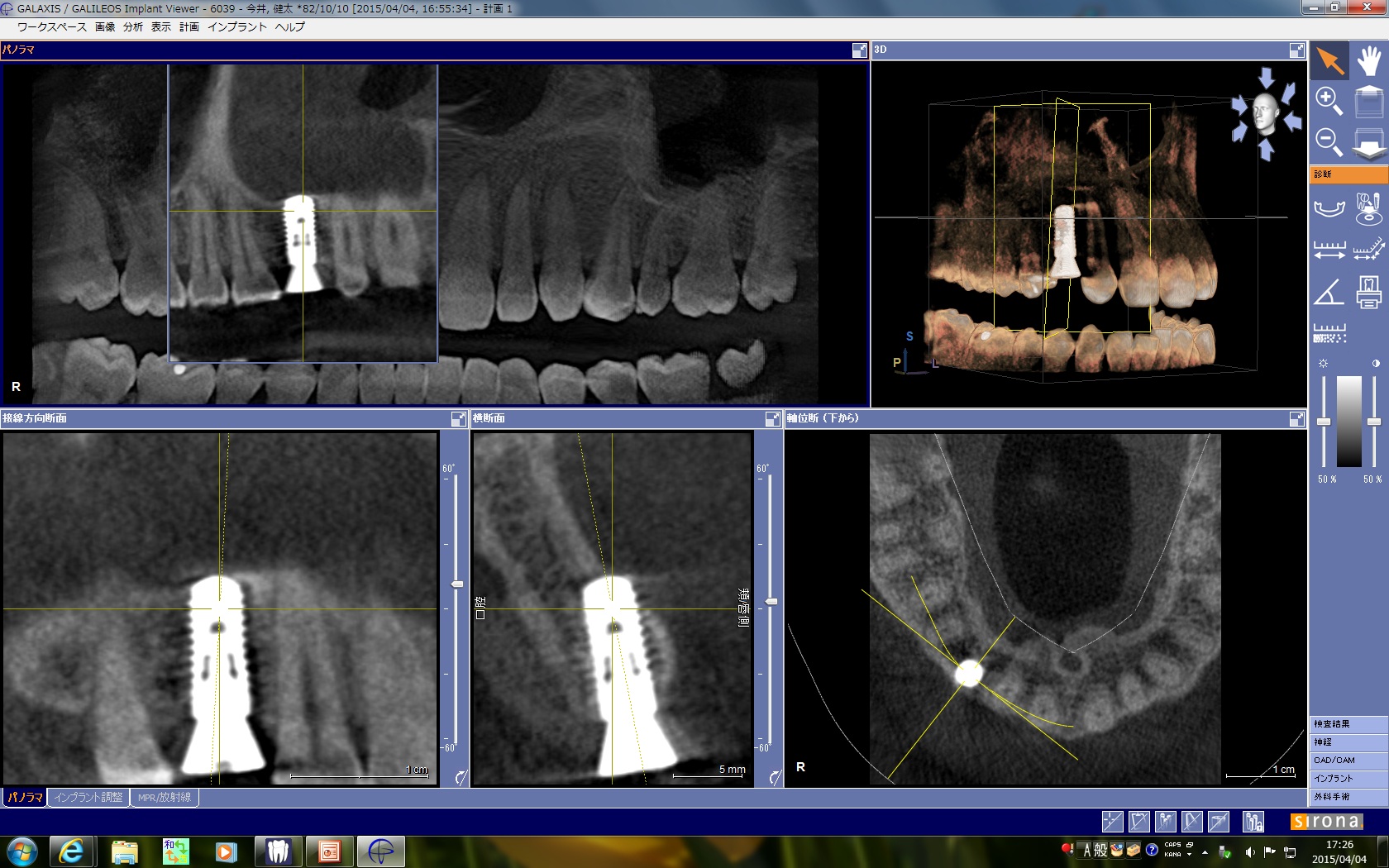1389x868 pixels.
Task: Open the インプラント menu
Action: pyautogui.click(x=236, y=27)
